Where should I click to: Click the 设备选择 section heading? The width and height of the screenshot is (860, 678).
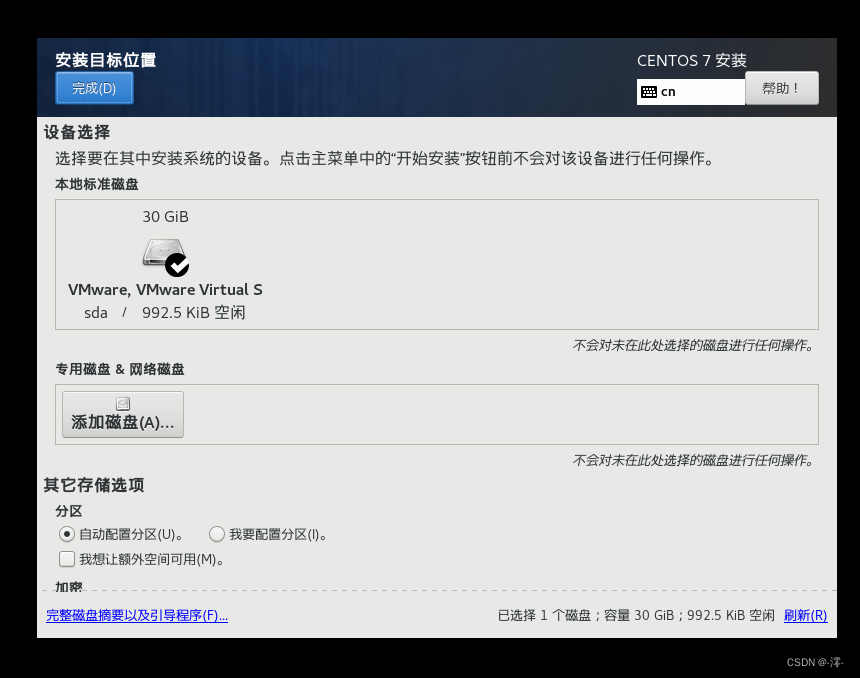(x=77, y=132)
